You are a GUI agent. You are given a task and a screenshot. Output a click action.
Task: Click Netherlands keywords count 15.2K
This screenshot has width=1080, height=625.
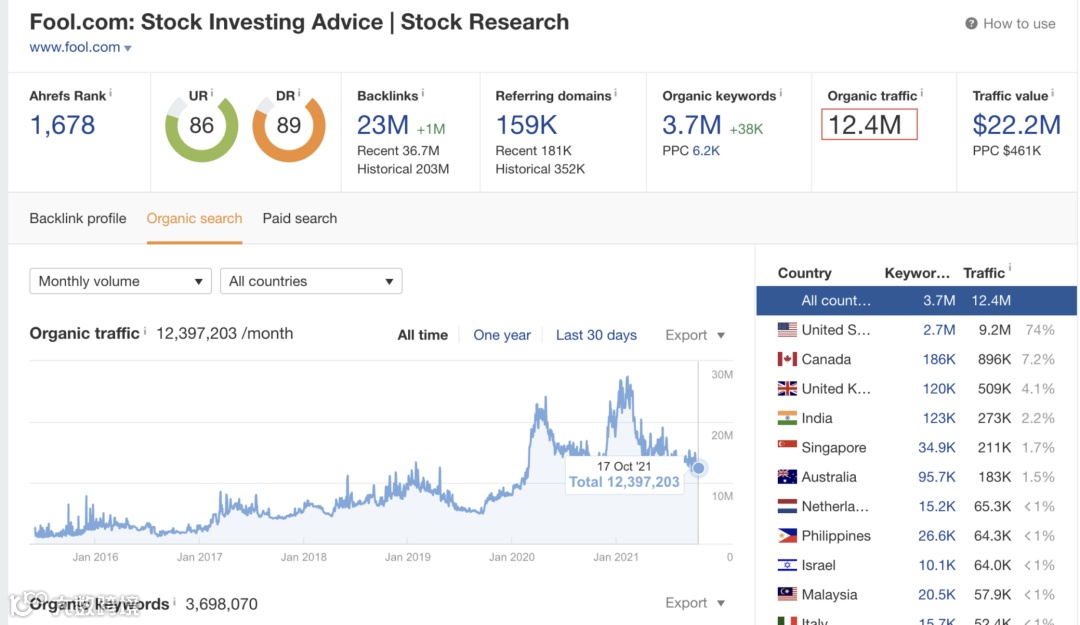(937, 506)
